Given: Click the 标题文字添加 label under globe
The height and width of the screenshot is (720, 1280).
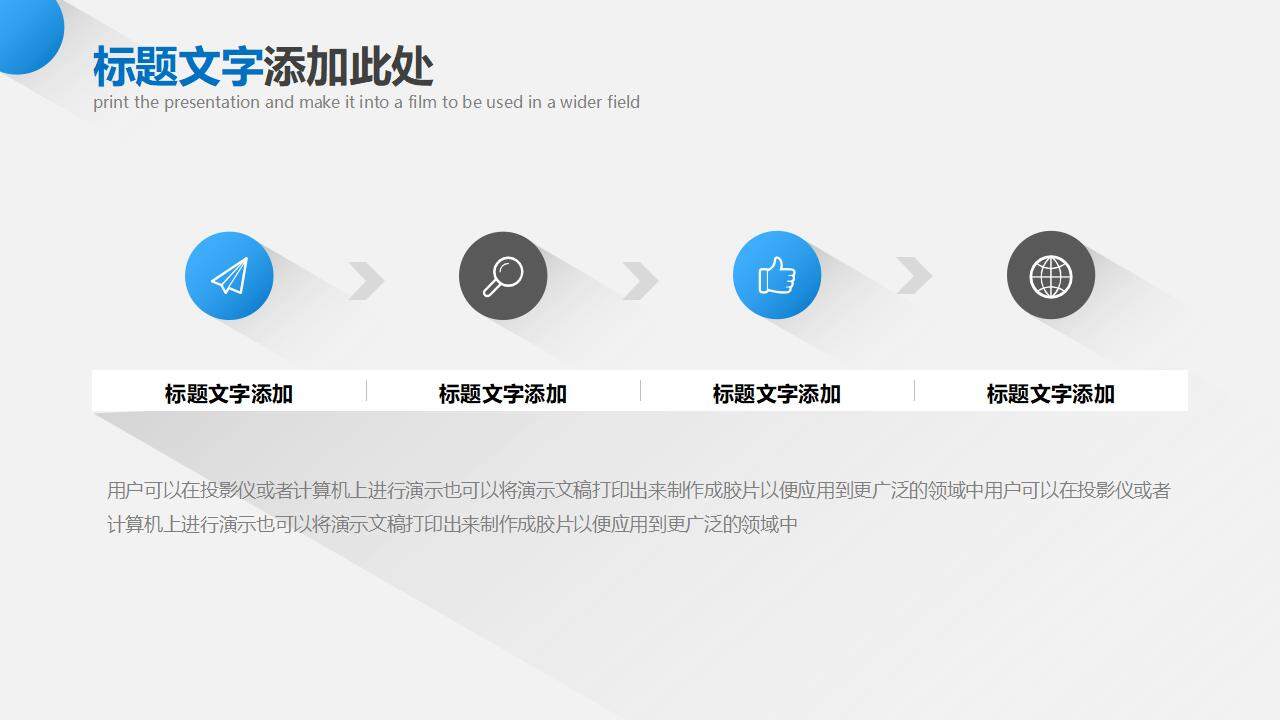Looking at the screenshot, I should click(x=1051, y=393).
